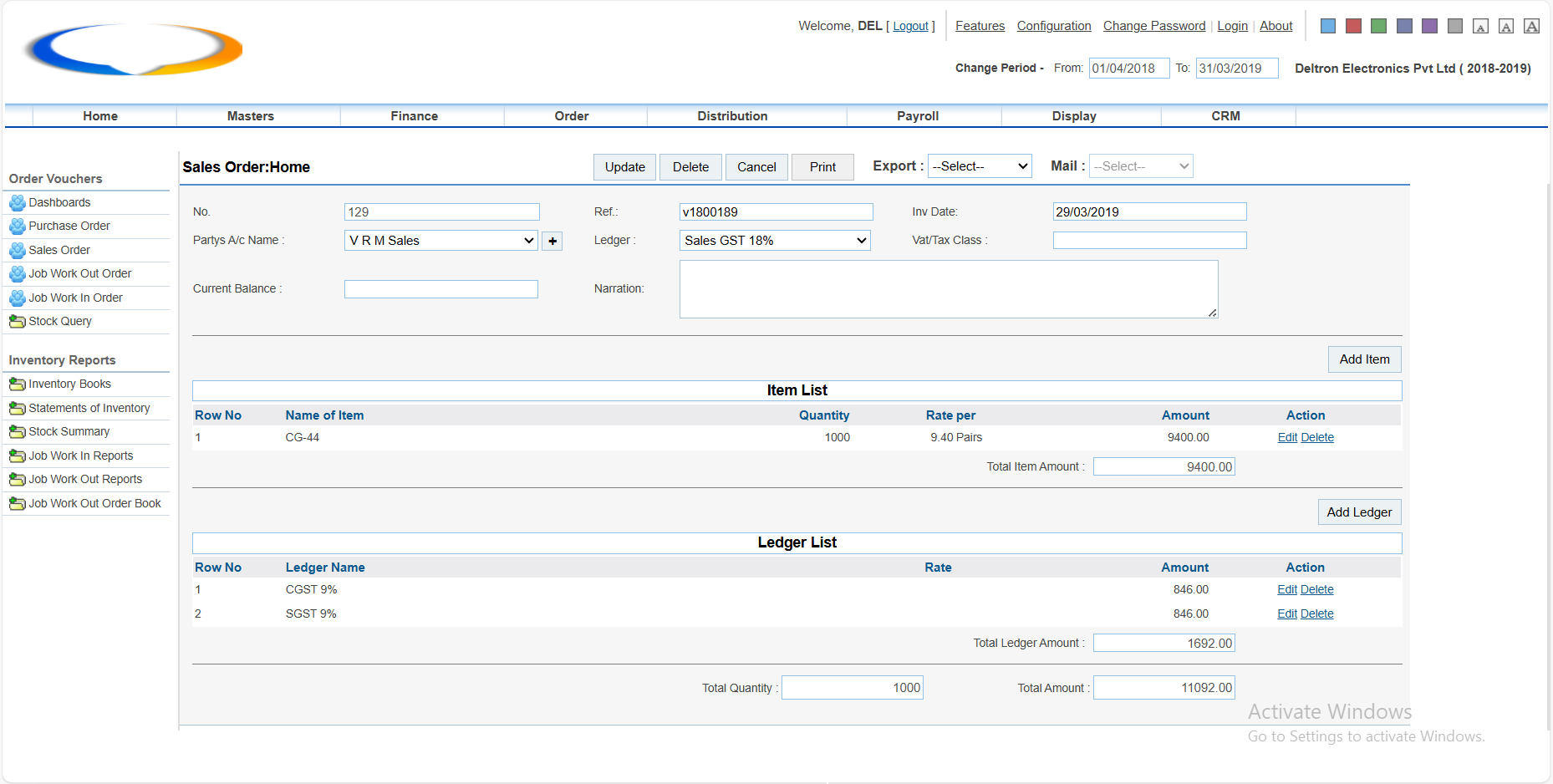Screen dimensions: 1553x784
Task: Click the company logo
Action: [134, 48]
